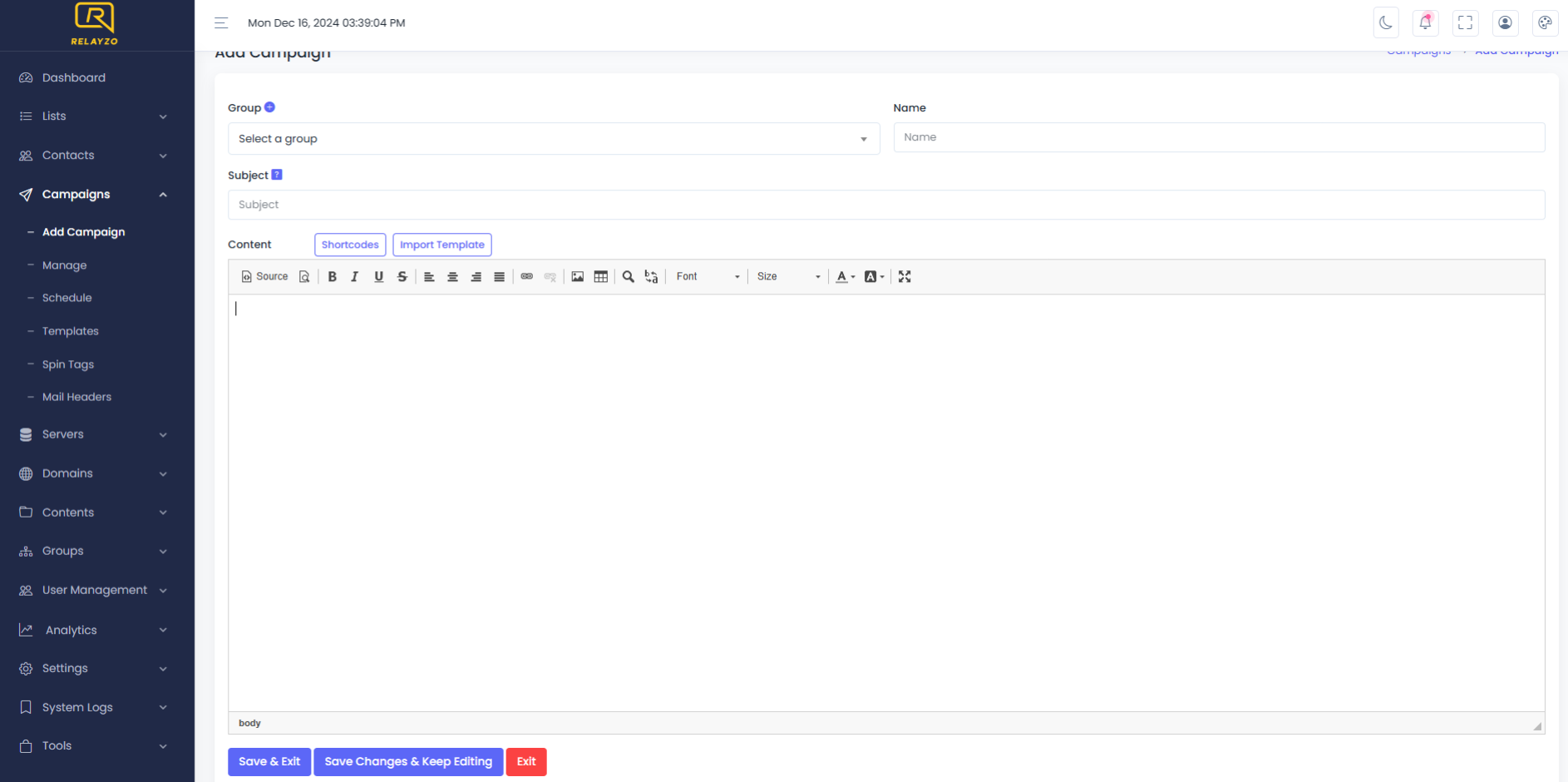Screen dimensions: 1568x782
Task: Click Save & Exit button
Action: coord(269,762)
